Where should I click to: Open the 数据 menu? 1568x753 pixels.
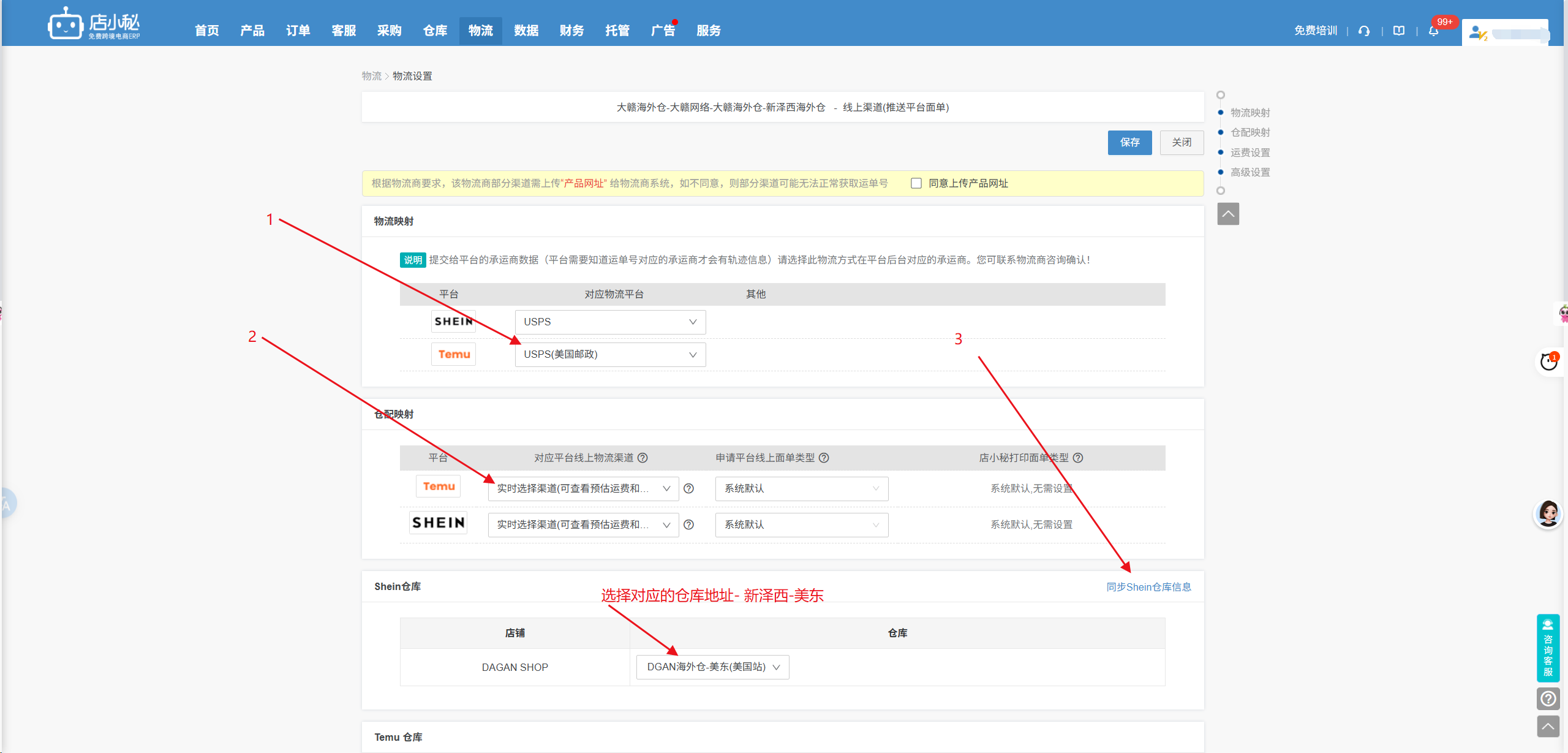pyautogui.click(x=526, y=31)
